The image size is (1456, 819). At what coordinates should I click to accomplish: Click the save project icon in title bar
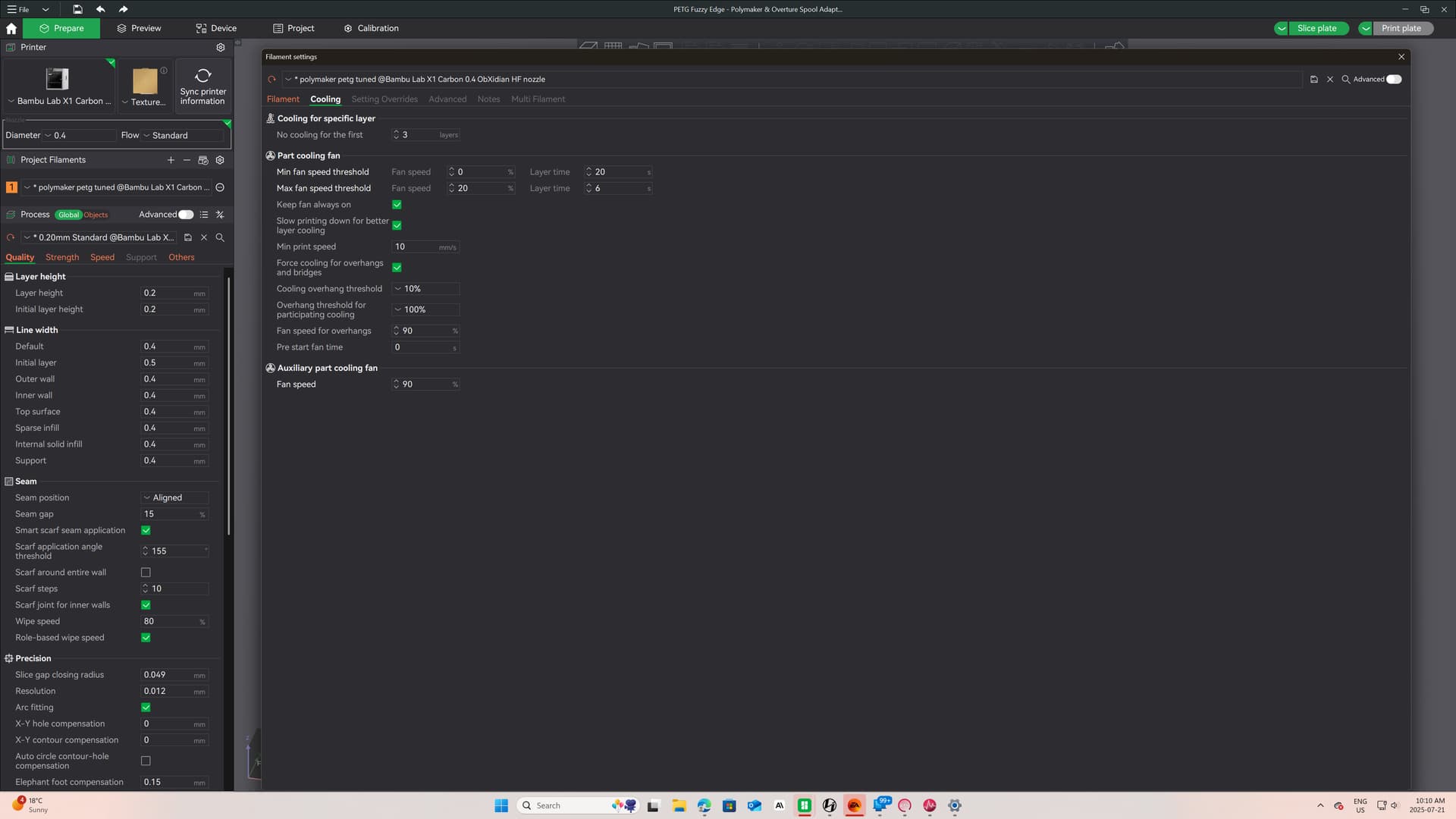click(77, 9)
